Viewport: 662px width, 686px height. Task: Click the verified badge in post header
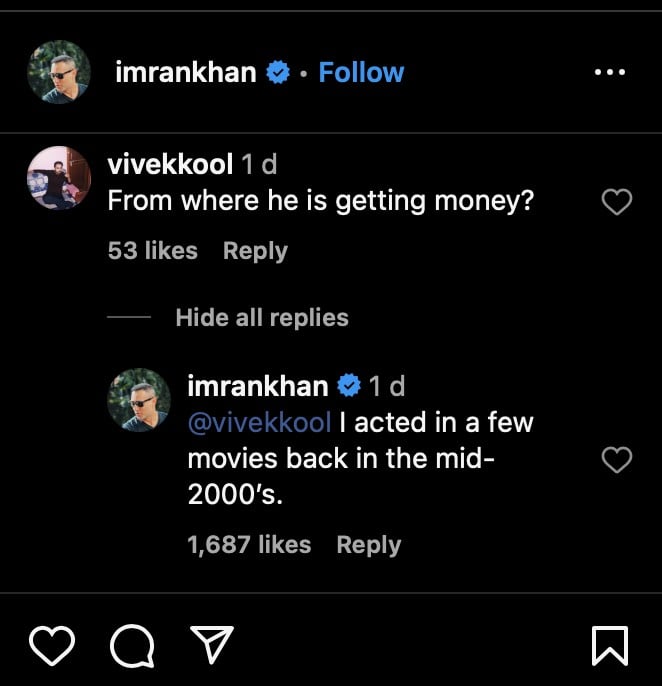279,73
